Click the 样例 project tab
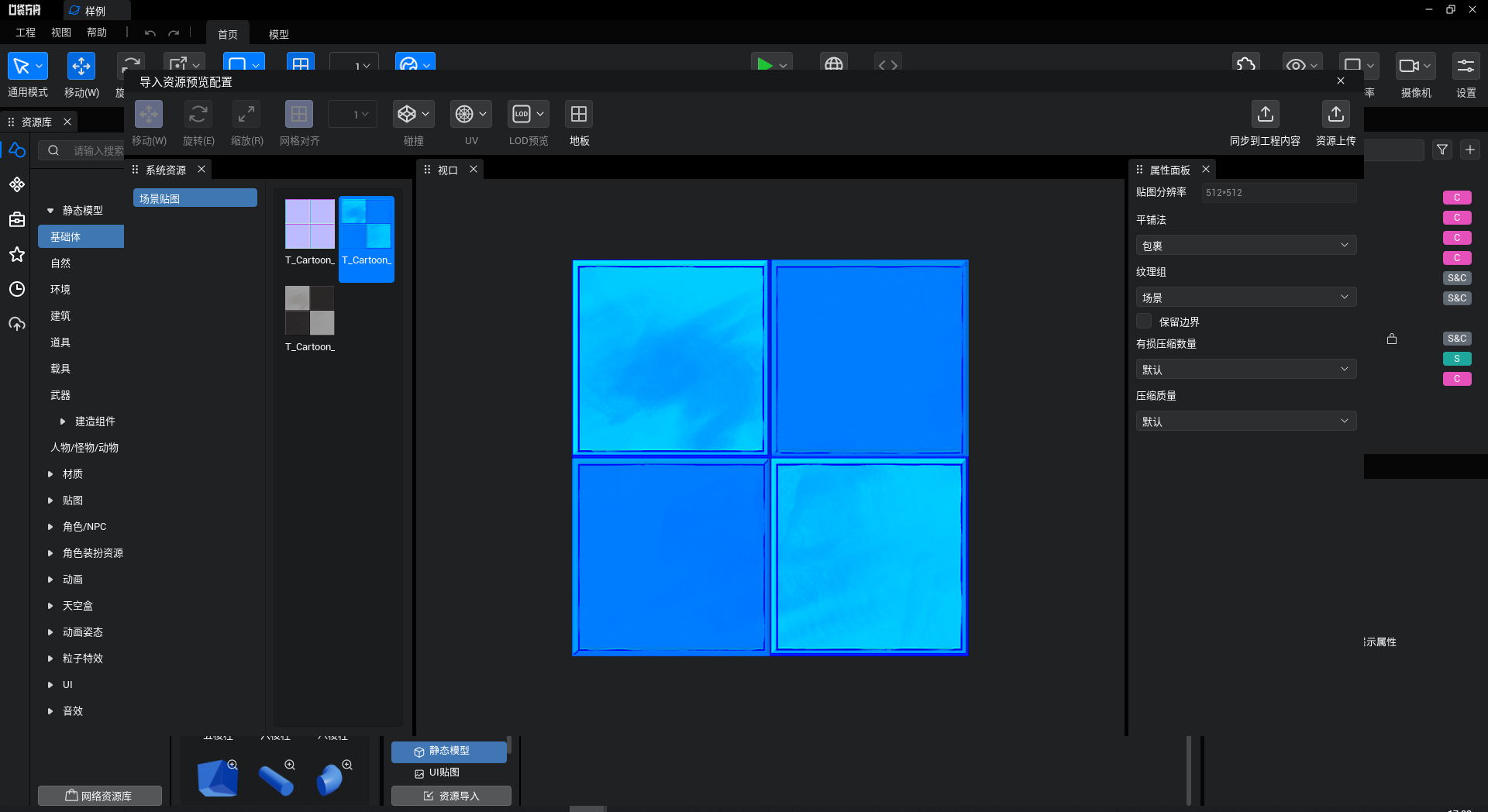Screen dimensions: 1488x812 coord(95,11)
